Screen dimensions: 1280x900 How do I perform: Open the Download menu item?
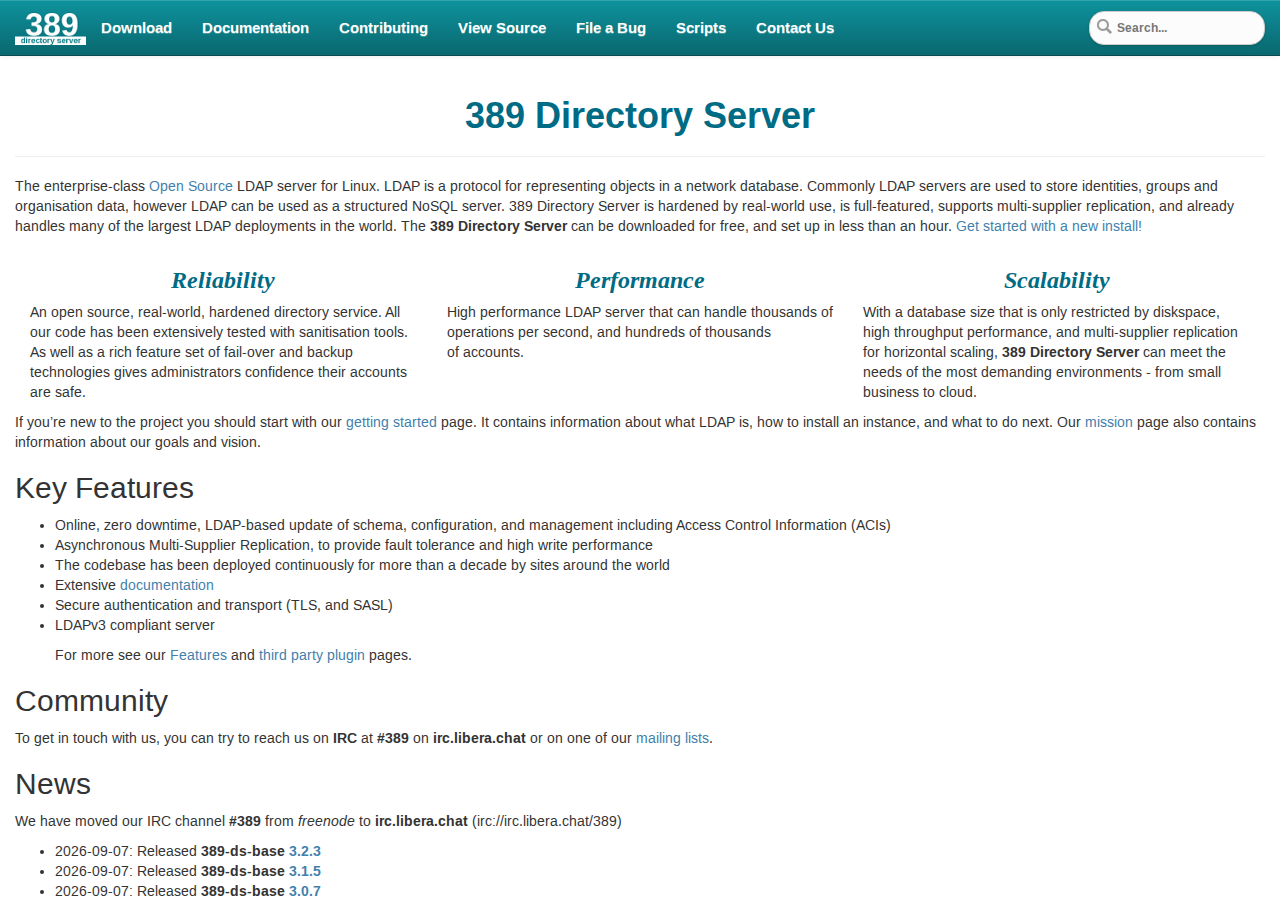tap(136, 28)
